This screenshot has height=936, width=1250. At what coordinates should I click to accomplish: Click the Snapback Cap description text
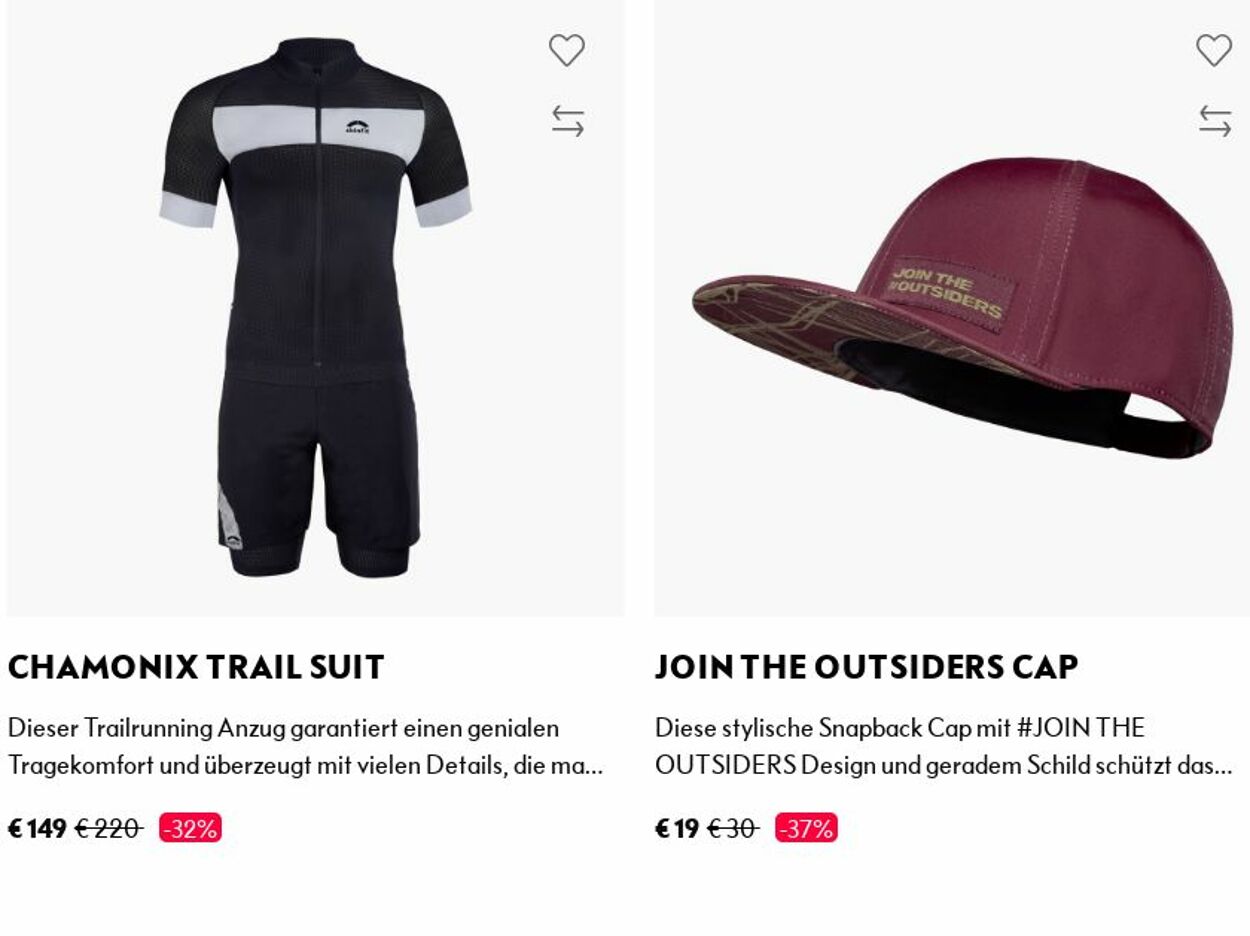943,746
